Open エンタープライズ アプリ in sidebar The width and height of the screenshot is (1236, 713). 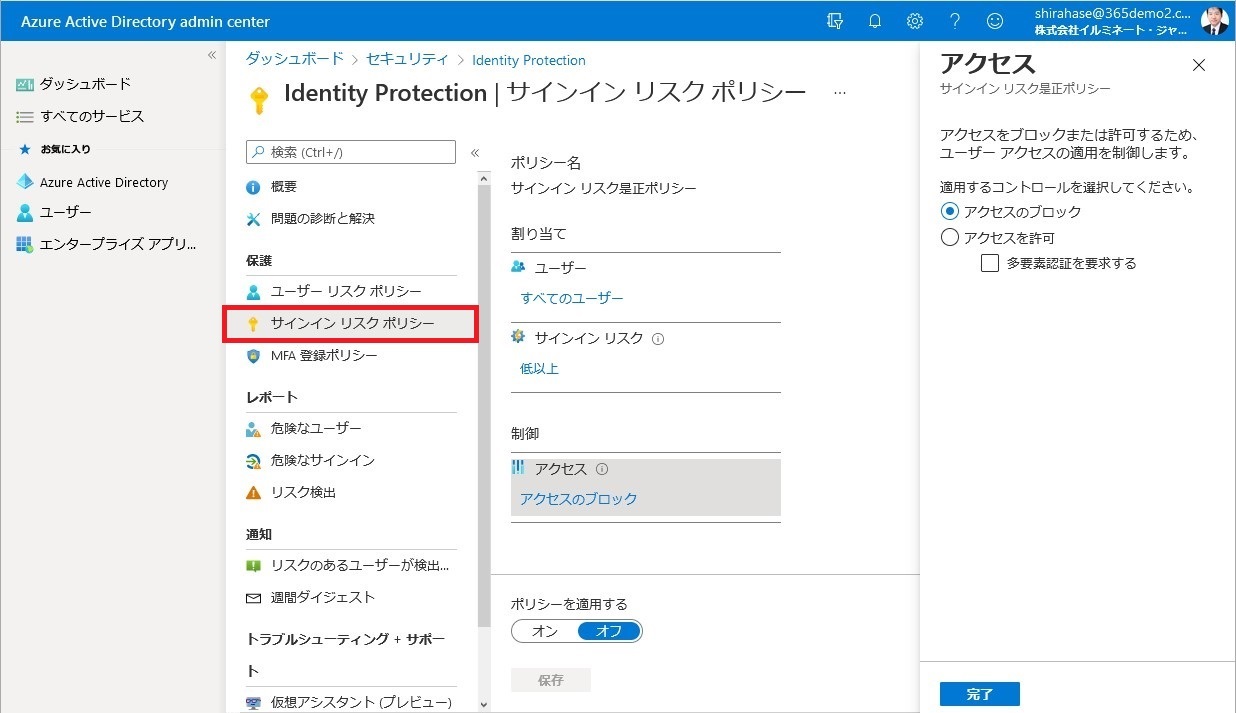[118, 245]
